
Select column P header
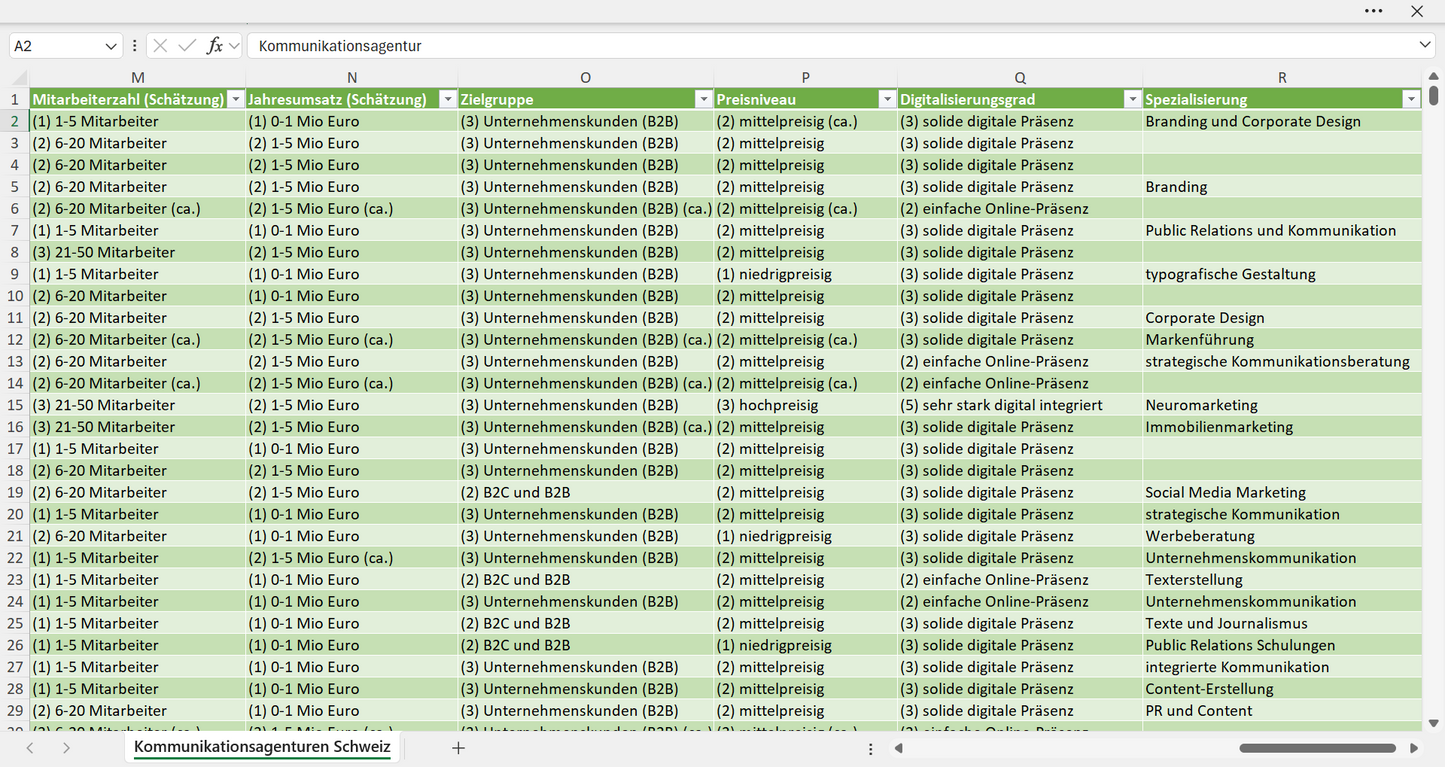coord(806,78)
